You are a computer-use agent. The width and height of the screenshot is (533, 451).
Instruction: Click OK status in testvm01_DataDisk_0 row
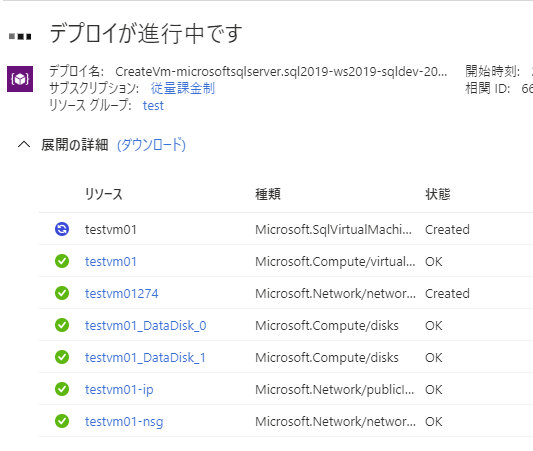coord(434,326)
